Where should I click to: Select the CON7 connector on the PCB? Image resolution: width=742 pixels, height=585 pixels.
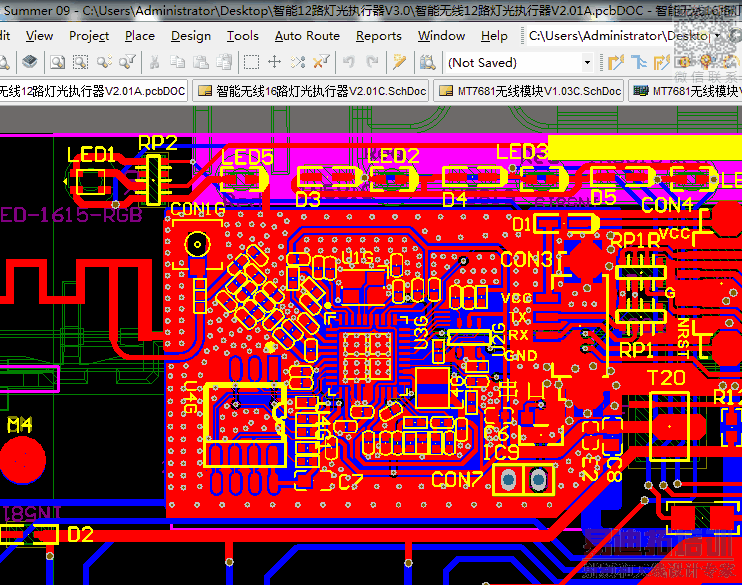(x=523, y=480)
